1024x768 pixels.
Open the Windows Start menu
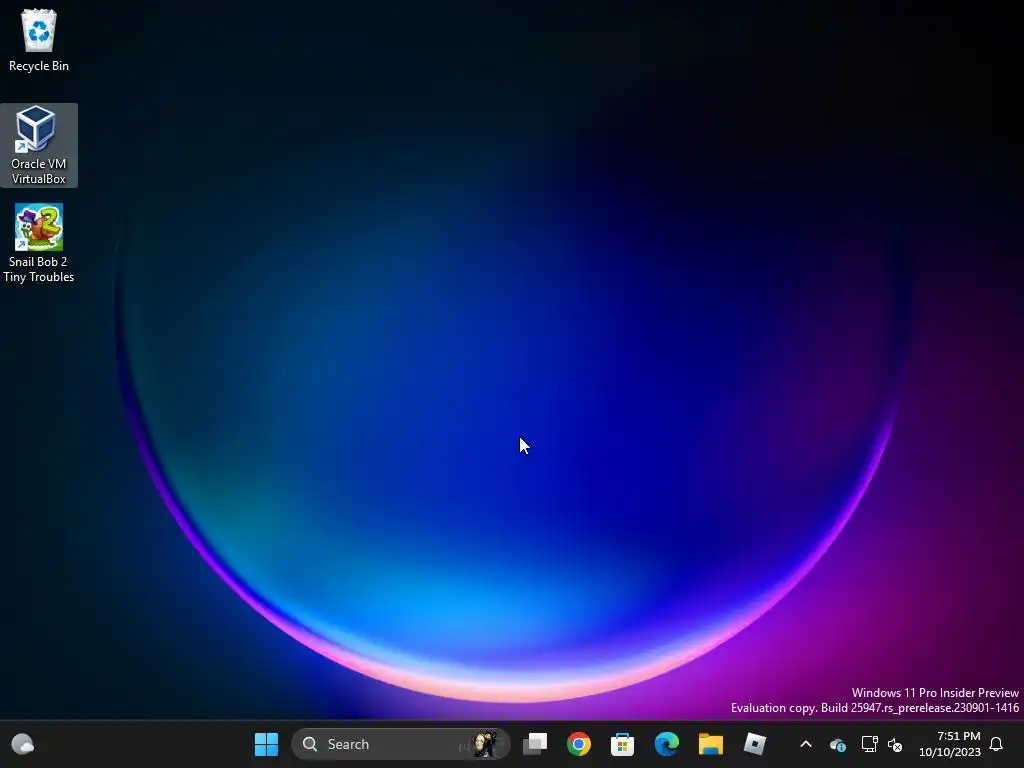coord(266,744)
